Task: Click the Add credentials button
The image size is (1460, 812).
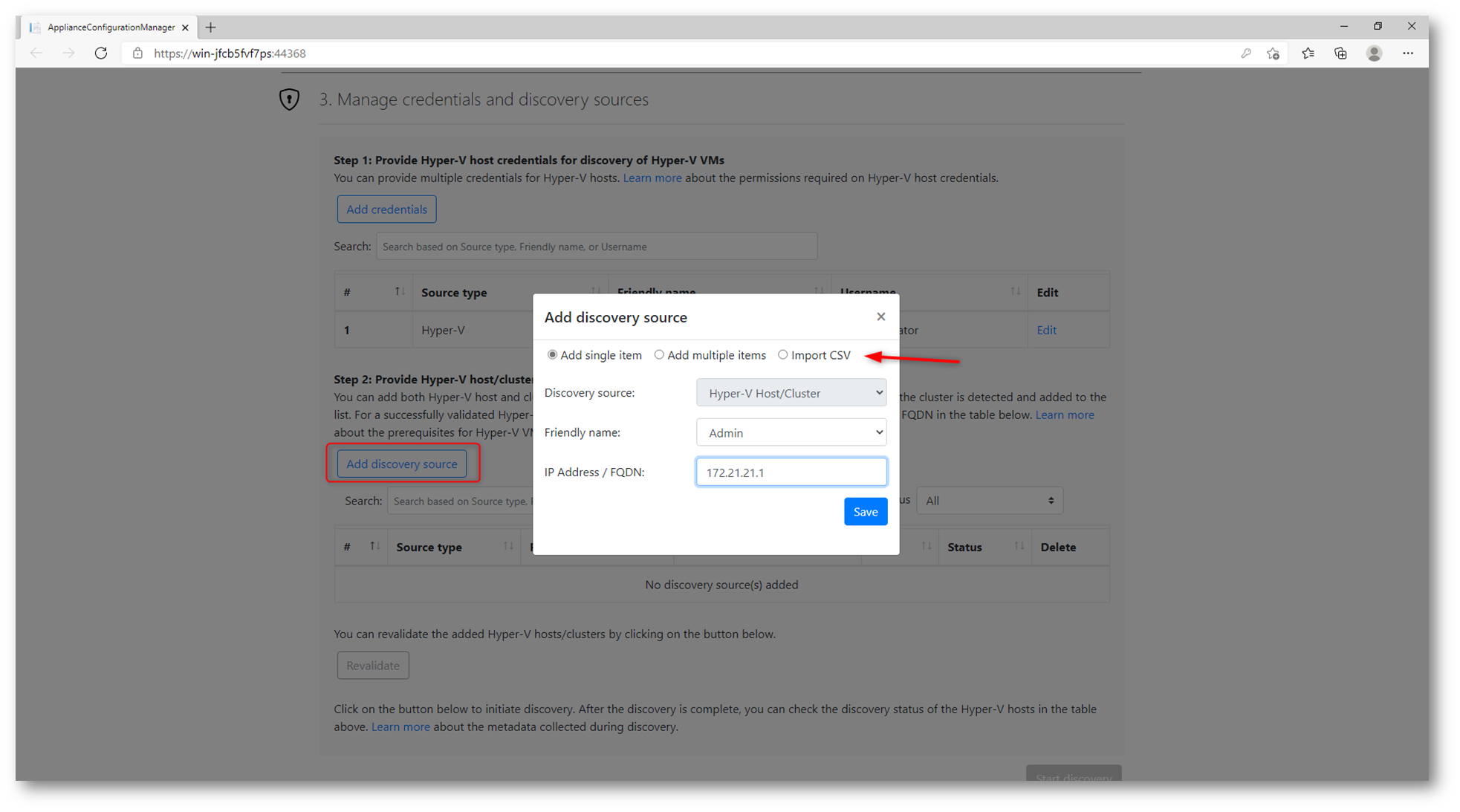Action: (x=386, y=210)
